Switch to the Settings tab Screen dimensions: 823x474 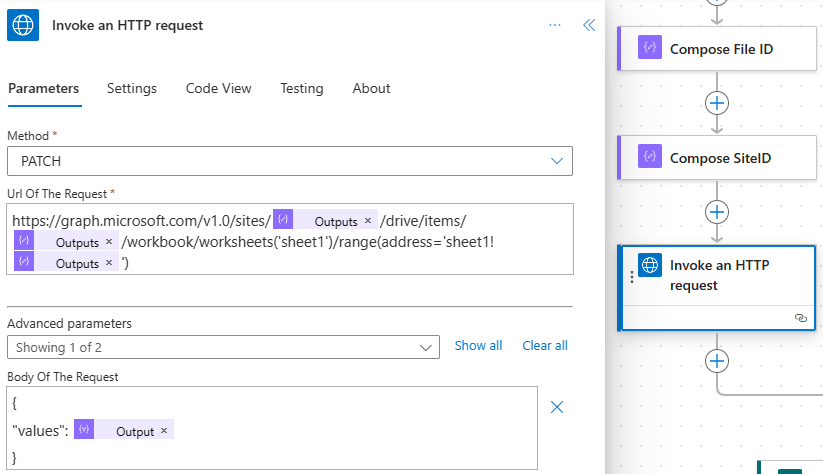click(x=132, y=88)
